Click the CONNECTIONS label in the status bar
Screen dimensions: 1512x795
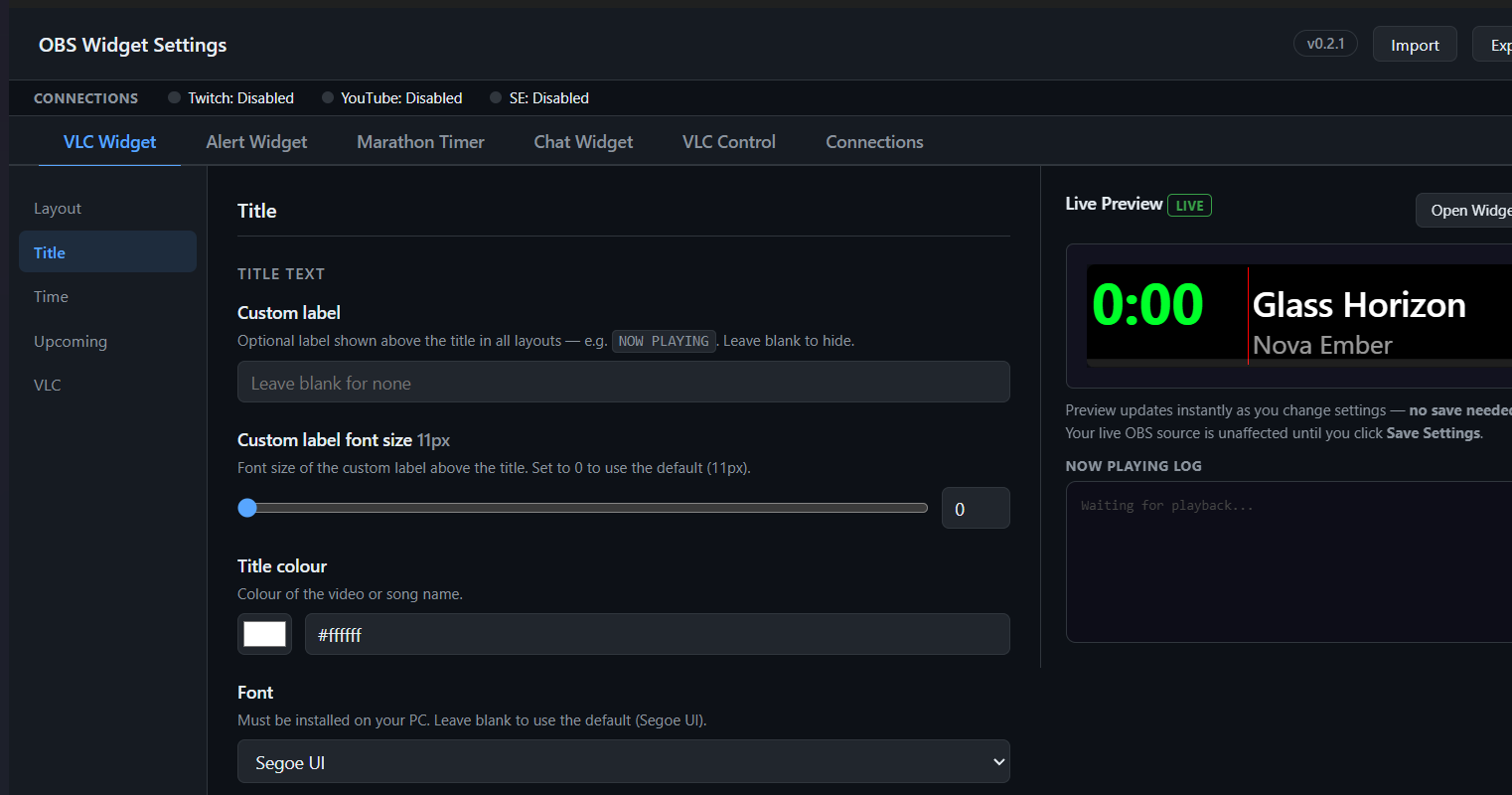tap(86, 98)
